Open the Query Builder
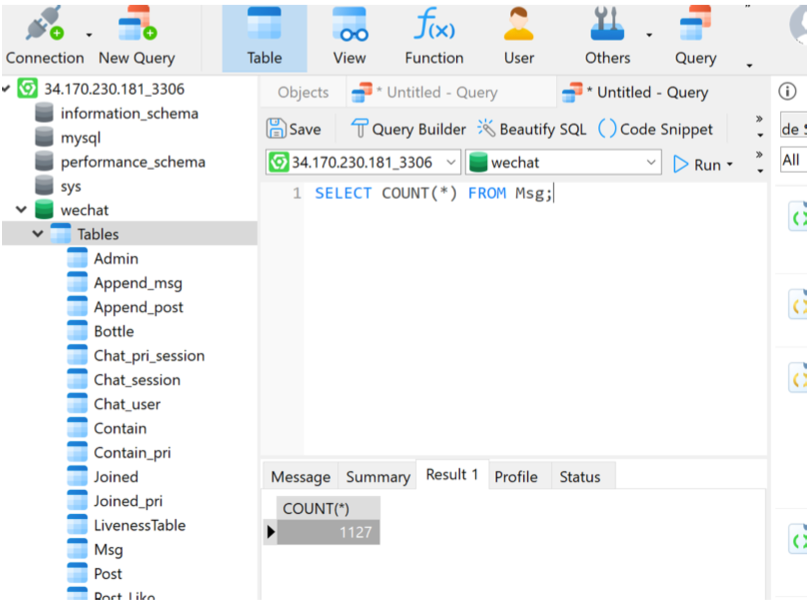 (408, 129)
